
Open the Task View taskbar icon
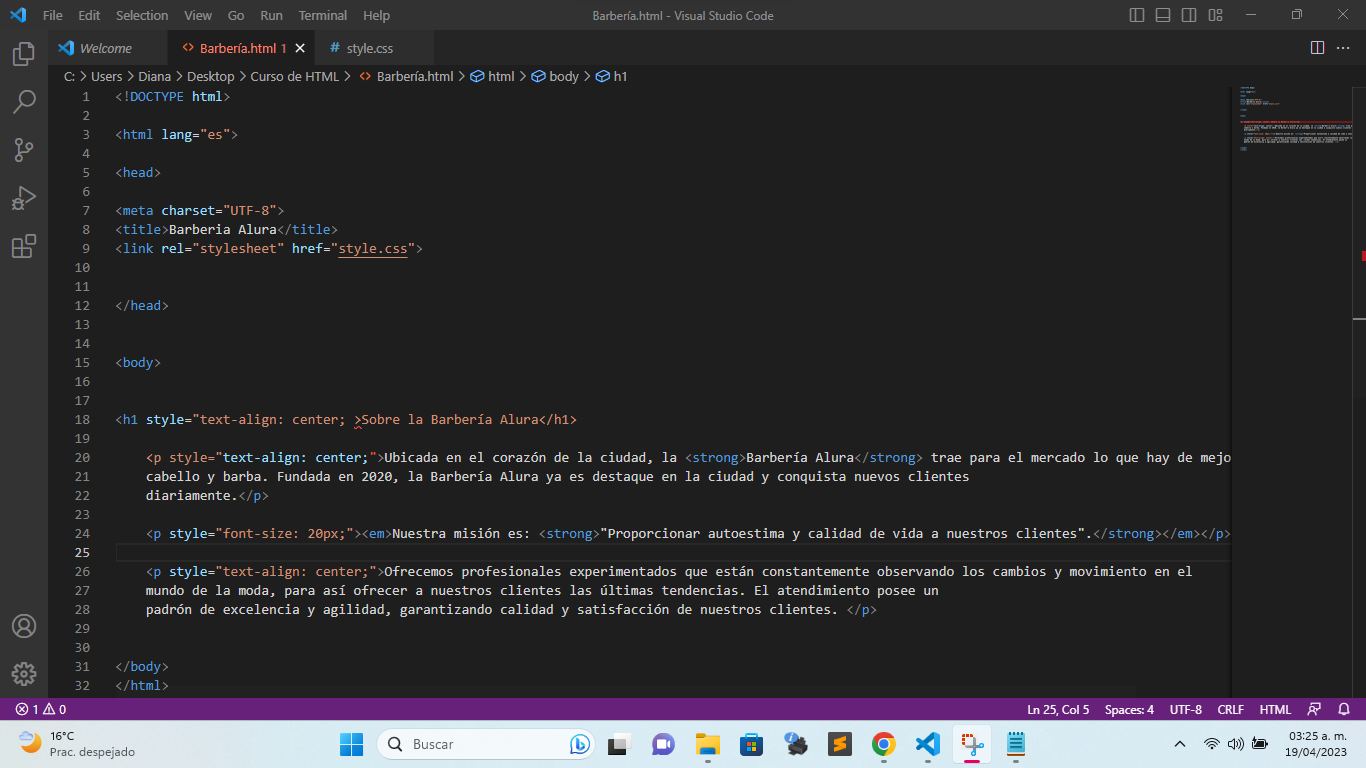pyautogui.click(x=620, y=744)
